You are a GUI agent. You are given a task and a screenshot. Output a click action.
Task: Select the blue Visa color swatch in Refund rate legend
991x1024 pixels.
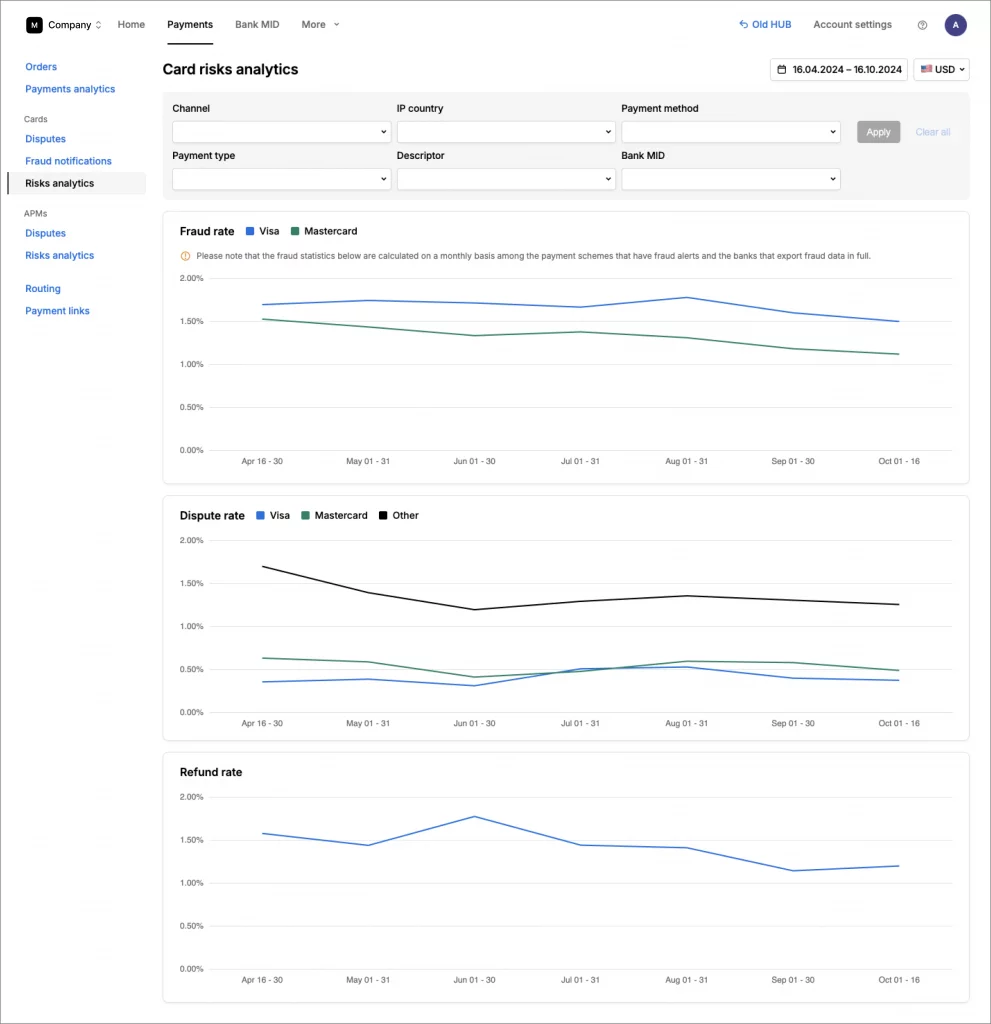click(253, 772)
